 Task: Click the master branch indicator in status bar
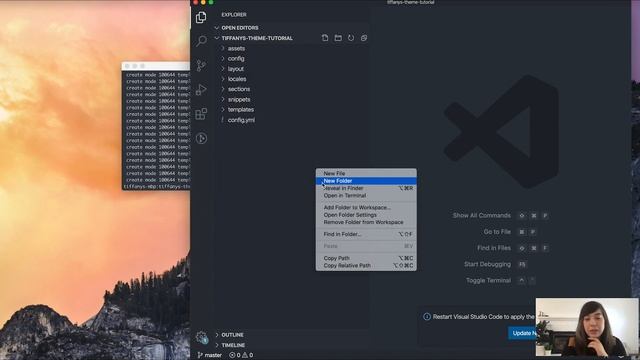coord(210,355)
